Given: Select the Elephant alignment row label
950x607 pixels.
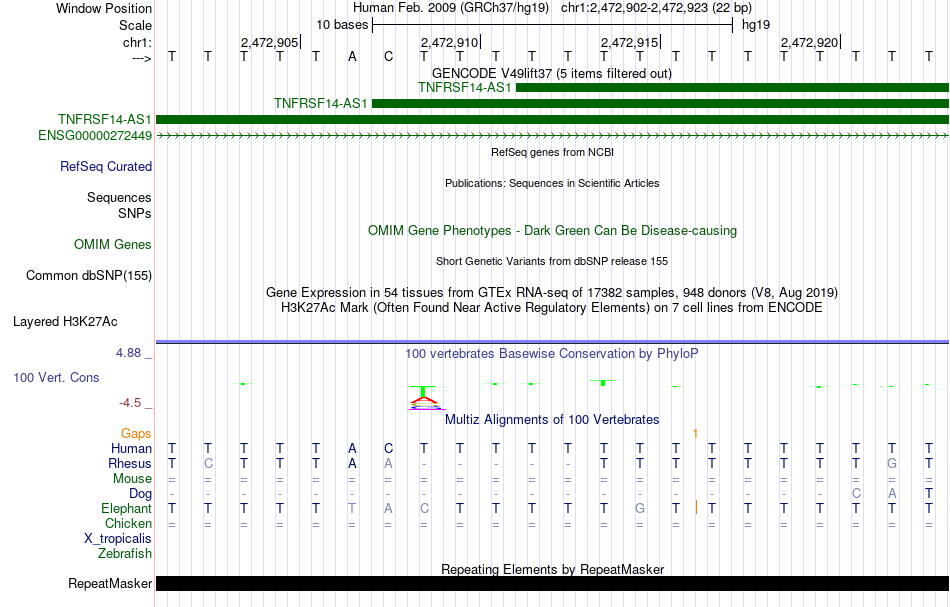Looking at the screenshot, I should tap(126, 508).
